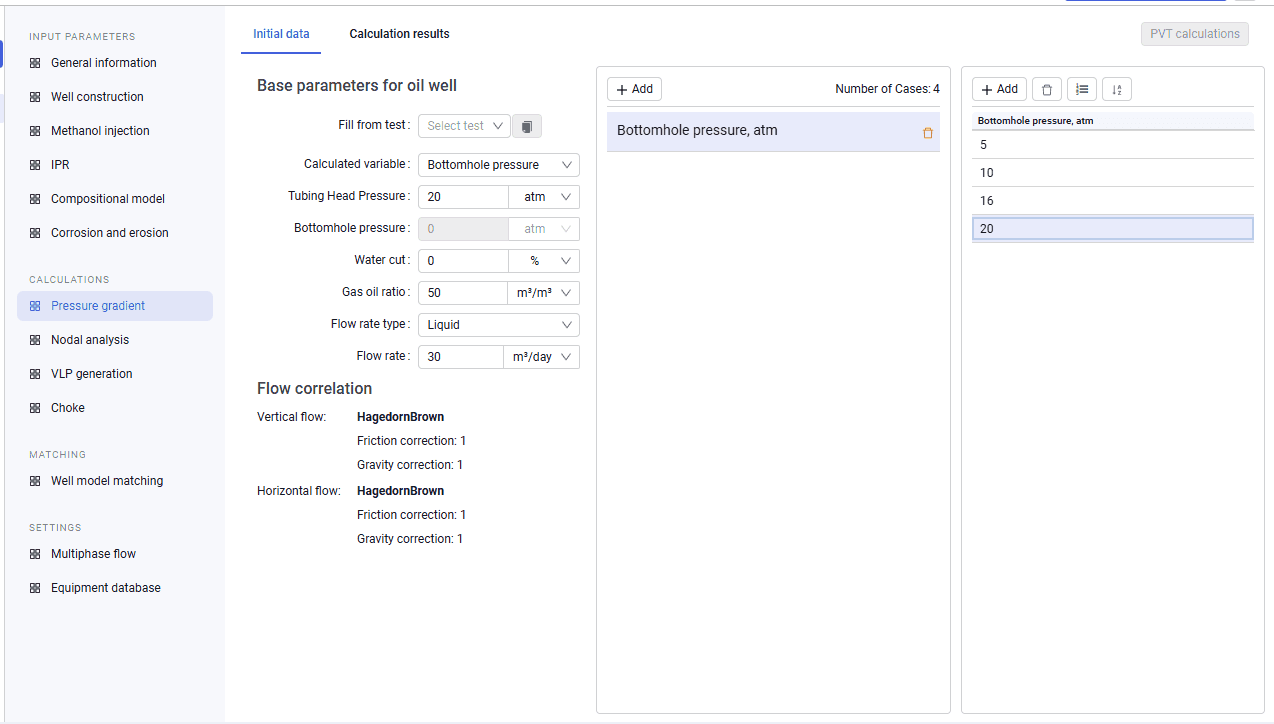This screenshot has height=724, width=1274.
Task: Click the grid icon beside Well construction
Action: coord(35,97)
